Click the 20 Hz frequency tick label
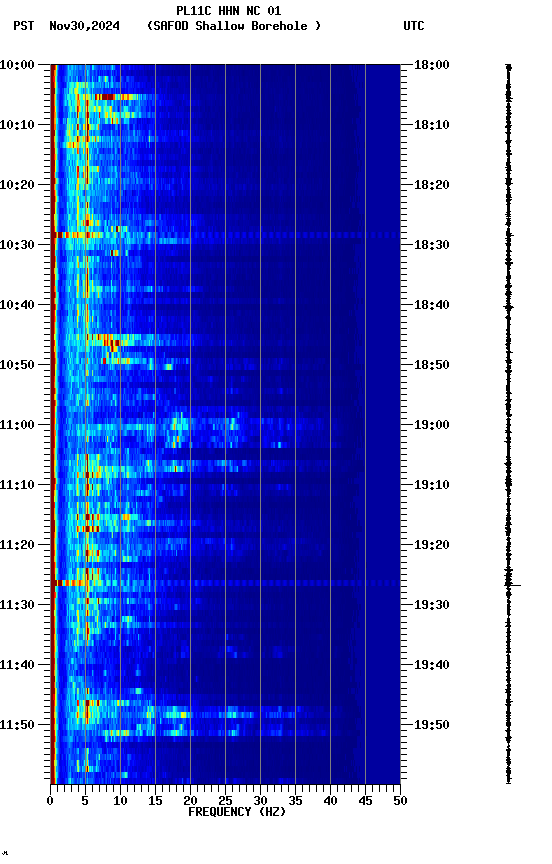Screen dimensions: 552x864 pyautogui.click(x=190, y=802)
